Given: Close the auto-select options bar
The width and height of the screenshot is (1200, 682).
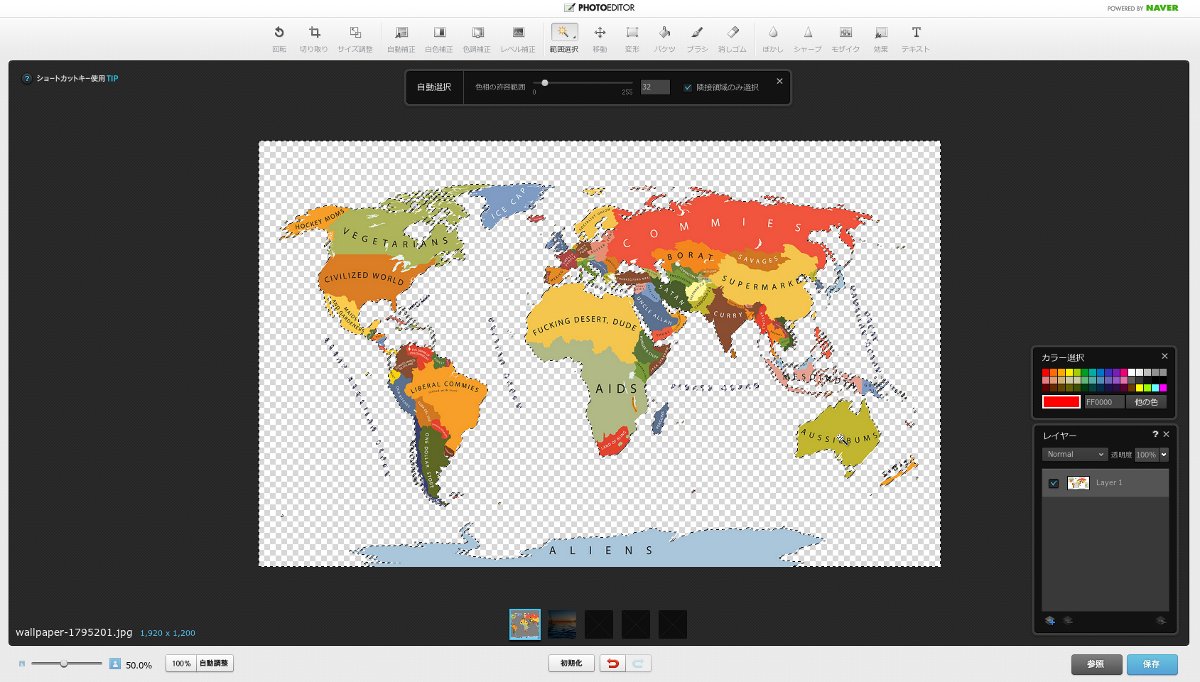Looking at the screenshot, I should pyautogui.click(x=780, y=81).
